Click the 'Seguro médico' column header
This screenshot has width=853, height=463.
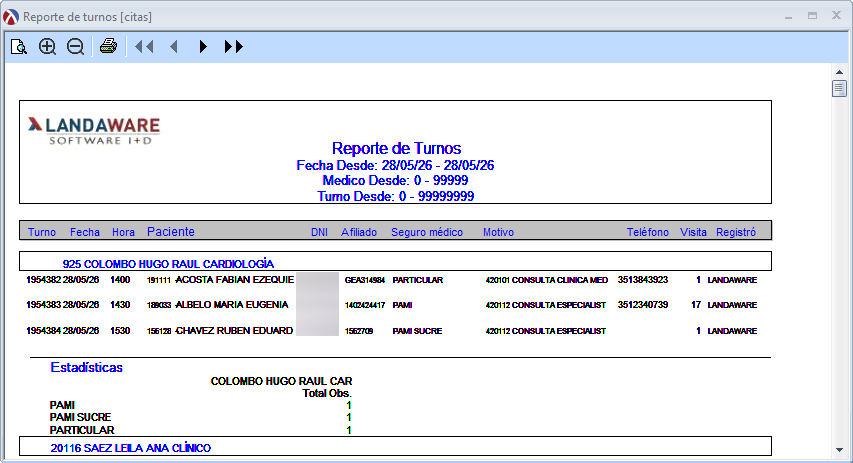pos(427,232)
